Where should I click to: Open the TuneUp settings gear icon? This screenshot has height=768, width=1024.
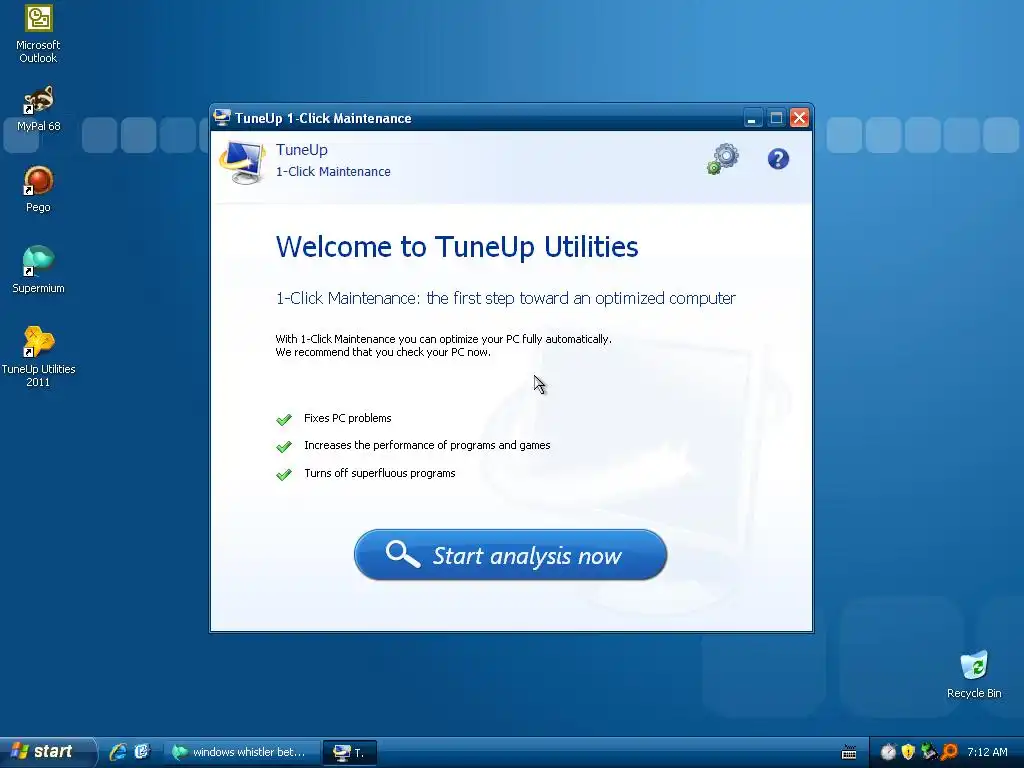click(724, 159)
